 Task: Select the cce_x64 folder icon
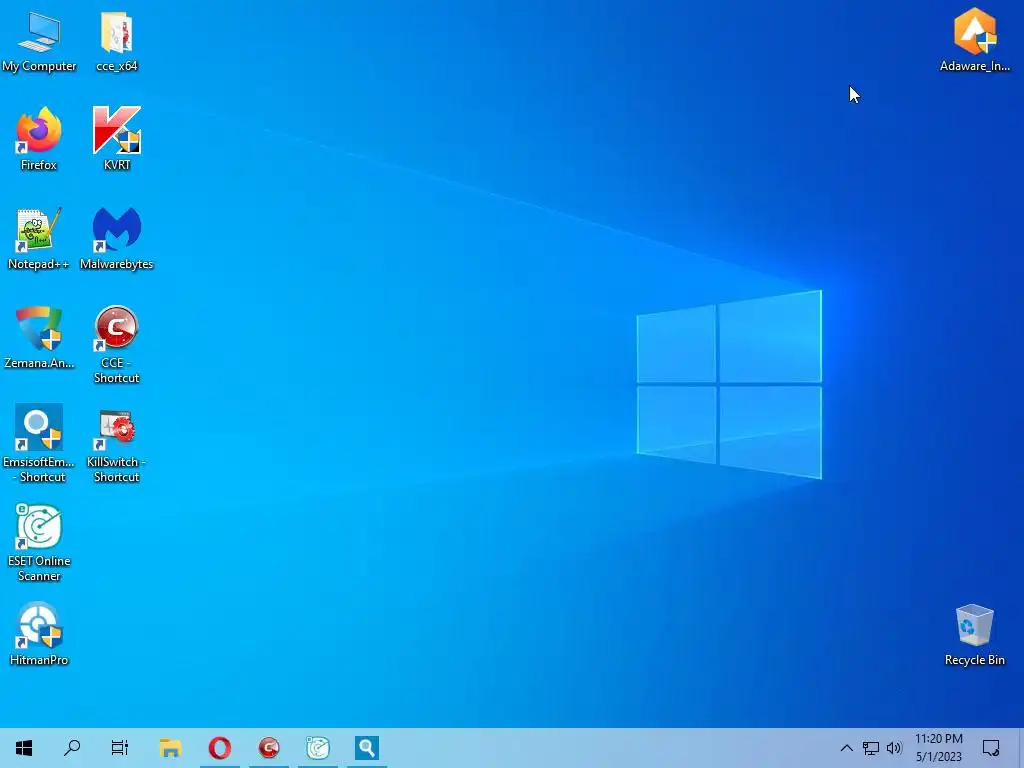click(116, 40)
